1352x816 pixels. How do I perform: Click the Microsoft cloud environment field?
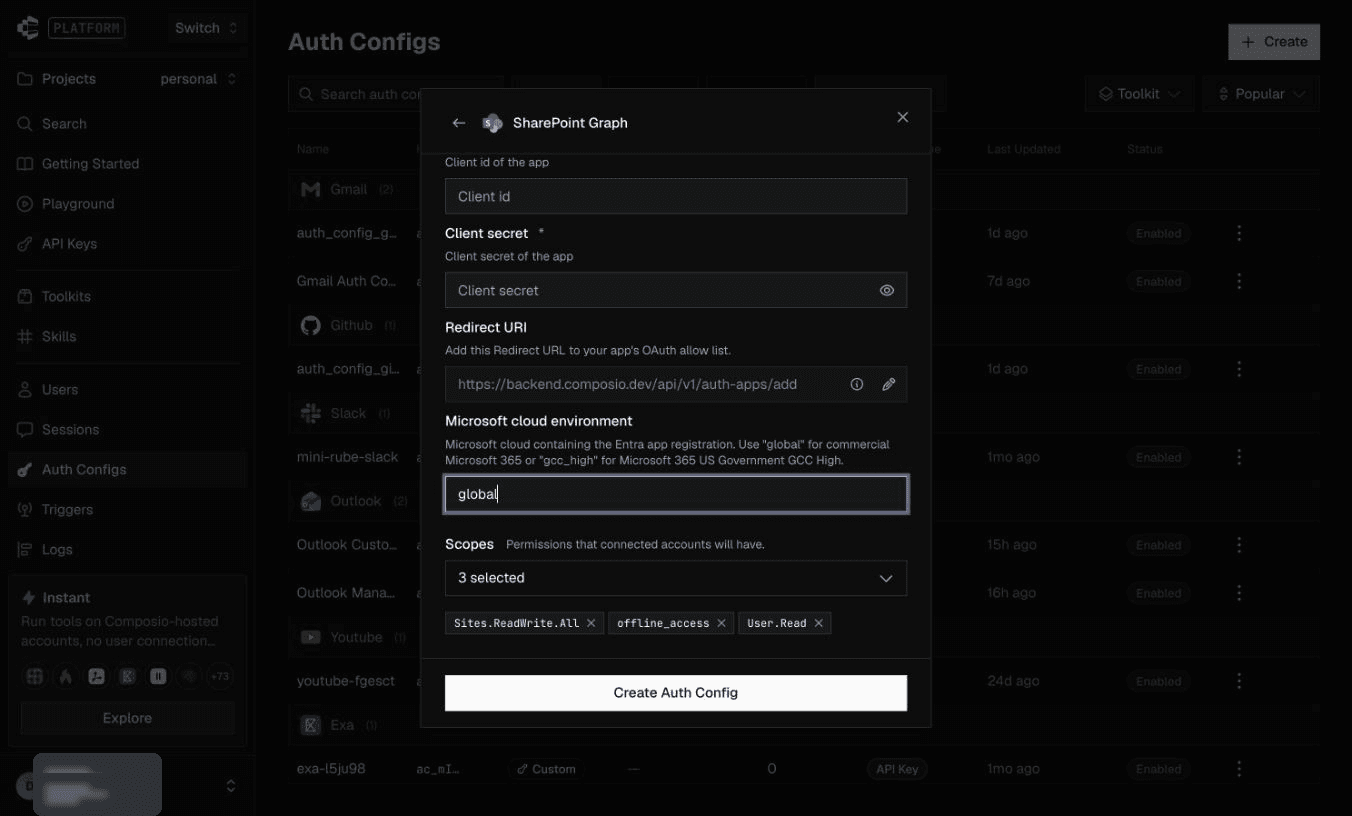point(676,494)
